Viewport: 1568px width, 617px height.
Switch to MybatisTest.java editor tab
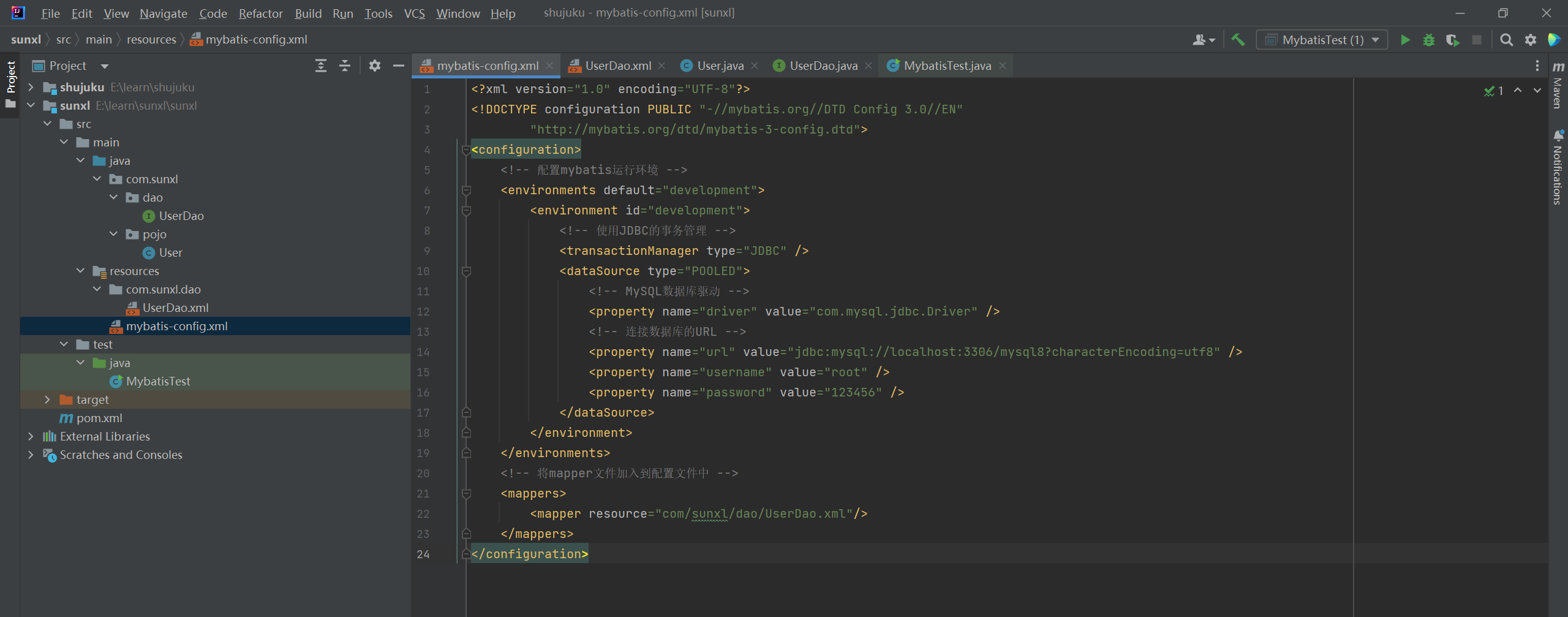(x=946, y=66)
